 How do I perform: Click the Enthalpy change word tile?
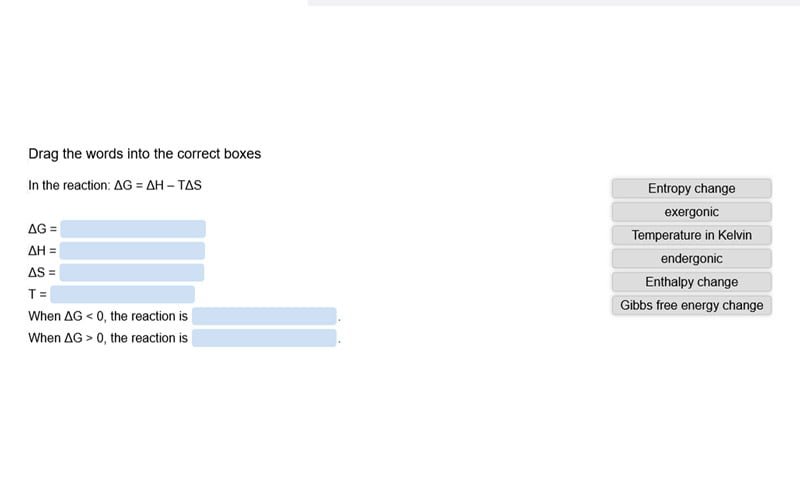pyautogui.click(x=691, y=282)
